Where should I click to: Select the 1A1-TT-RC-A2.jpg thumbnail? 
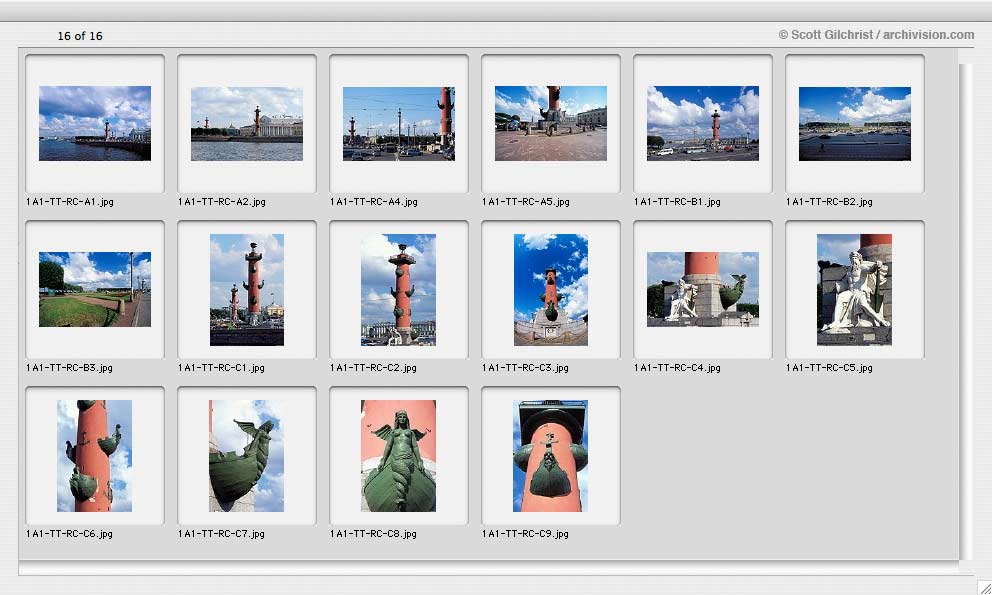click(247, 123)
